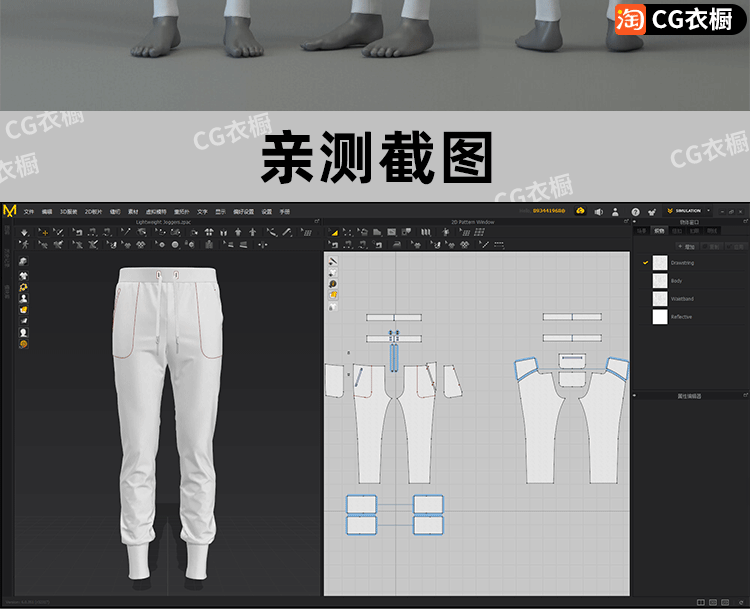Select the left front leg pattern piece

point(371,426)
